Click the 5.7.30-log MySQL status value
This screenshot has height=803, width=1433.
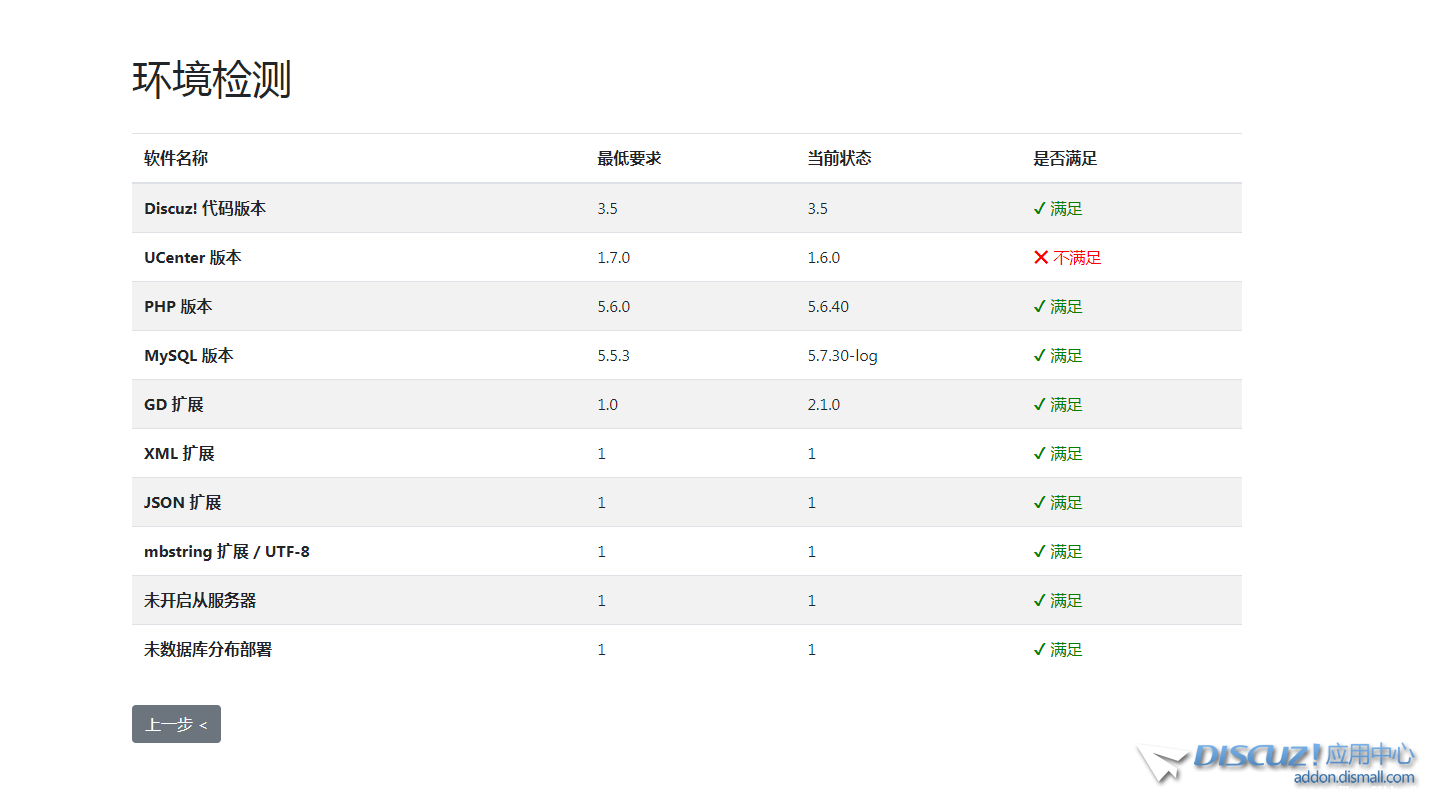pyautogui.click(x=842, y=356)
